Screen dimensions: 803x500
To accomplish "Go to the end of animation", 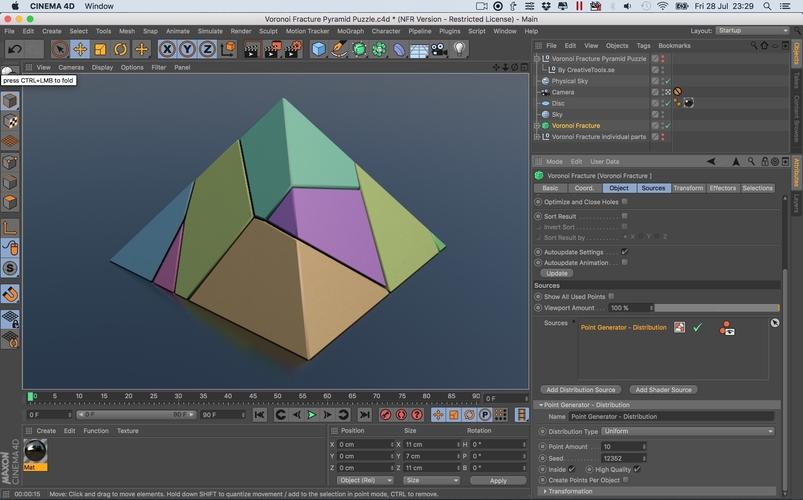I will pyautogui.click(x=364, y=414).
